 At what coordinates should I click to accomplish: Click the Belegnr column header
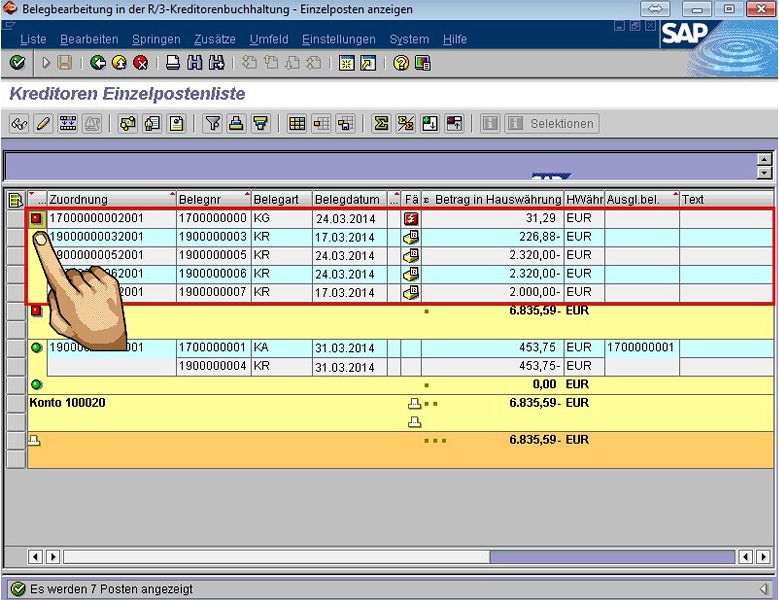coord(214,200)
